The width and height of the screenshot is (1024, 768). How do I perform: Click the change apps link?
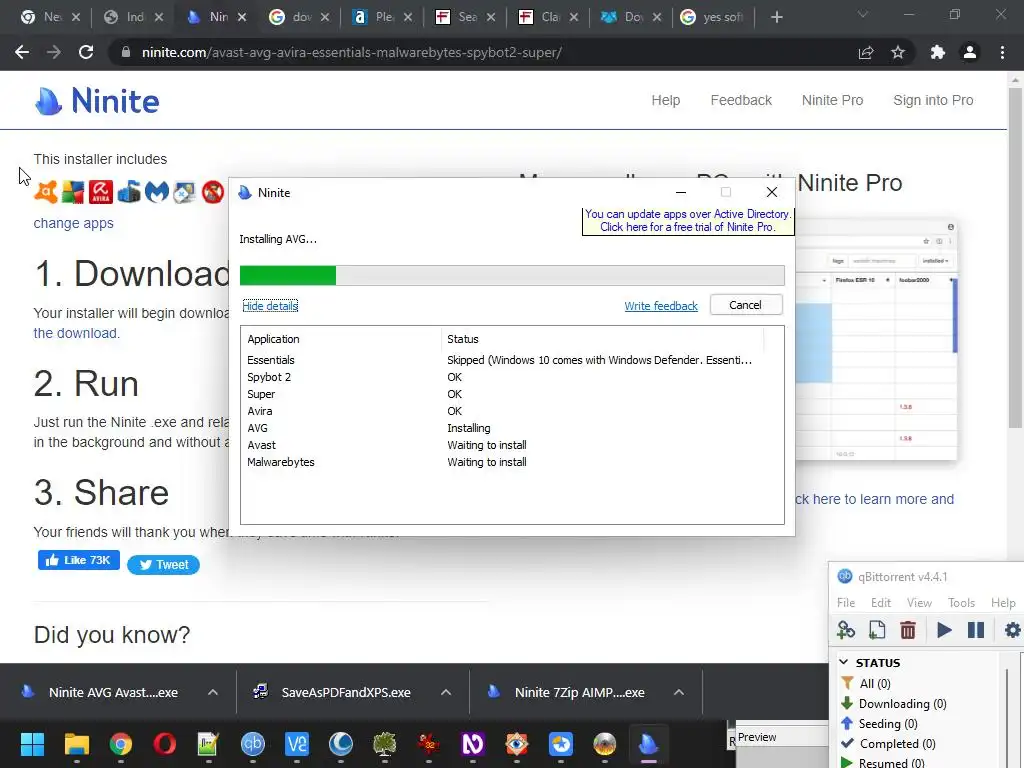pos(74,223)
